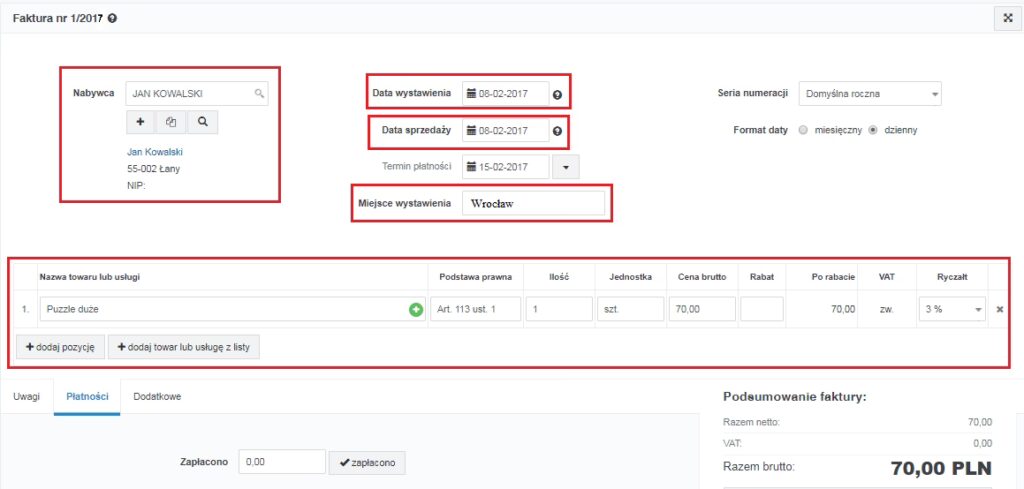Viewport: 1024px width, 489px height.
Task: Click help icon next to Faktura nr 1/2017
Action: (x=112, y=19)
